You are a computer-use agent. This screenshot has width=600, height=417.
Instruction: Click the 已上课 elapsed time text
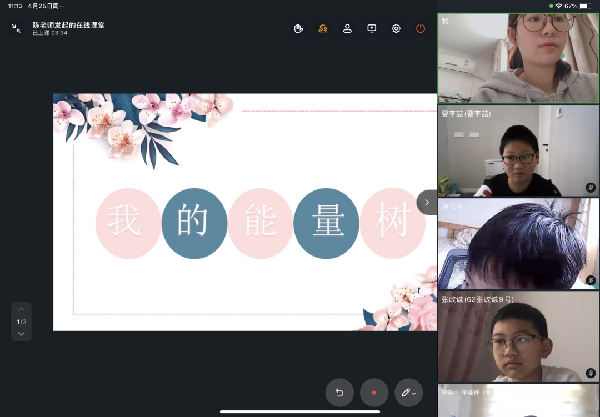[x=50, y=33]
